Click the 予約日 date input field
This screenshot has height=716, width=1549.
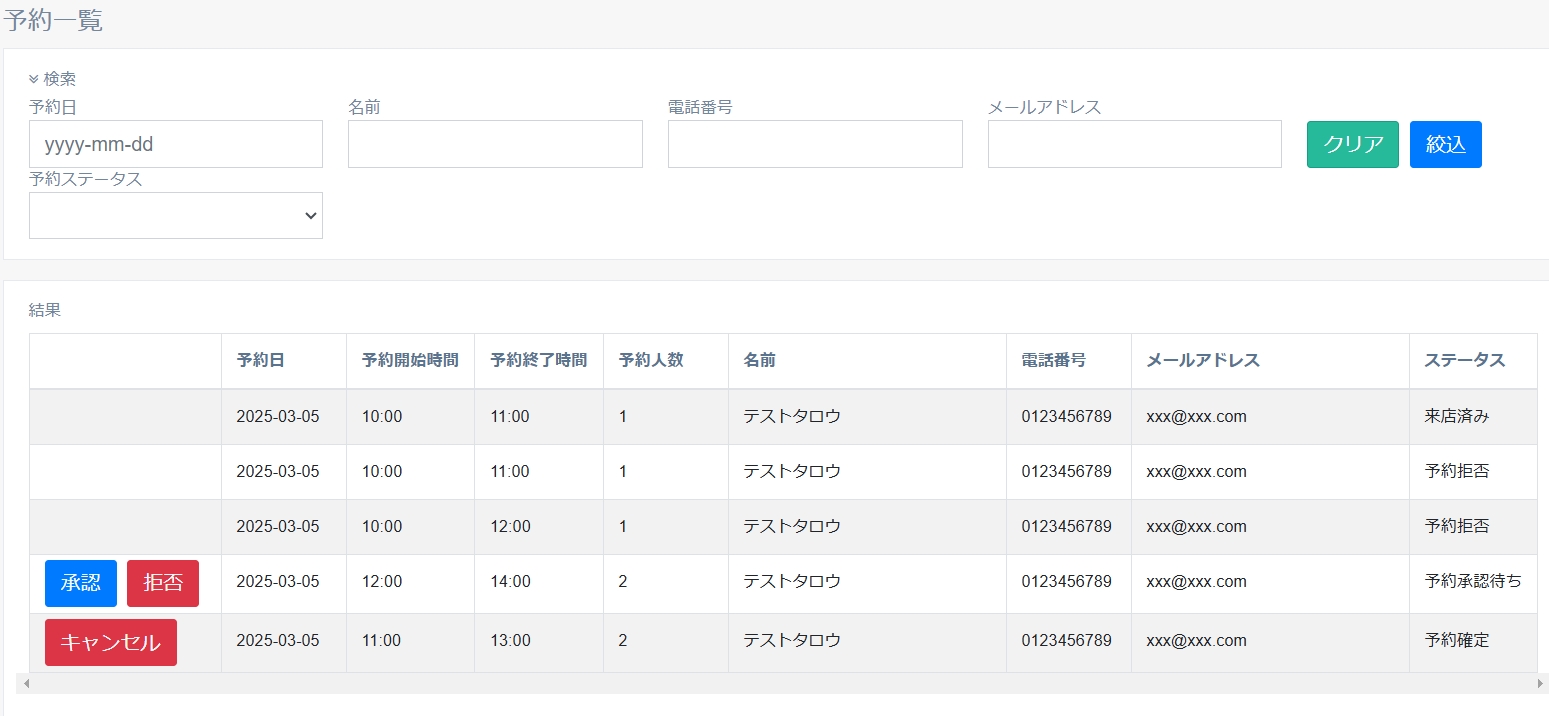[x=176, y=144]
